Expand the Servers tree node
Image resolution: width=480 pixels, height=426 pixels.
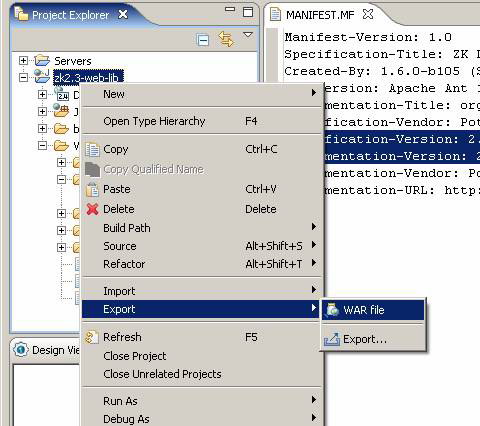(23, 61)
